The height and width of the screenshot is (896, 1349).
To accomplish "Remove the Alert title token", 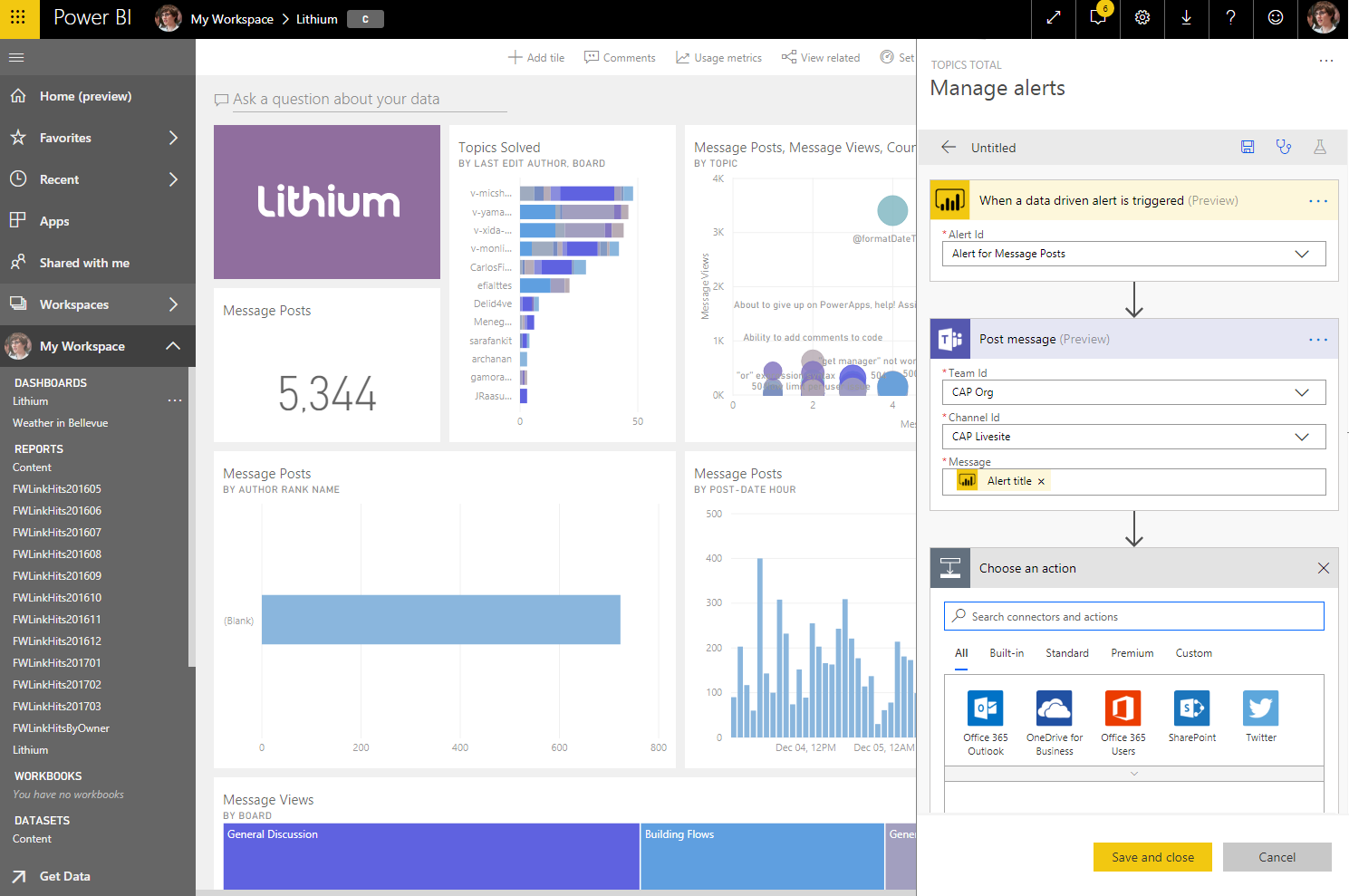I will click(x=1041, y=482).
